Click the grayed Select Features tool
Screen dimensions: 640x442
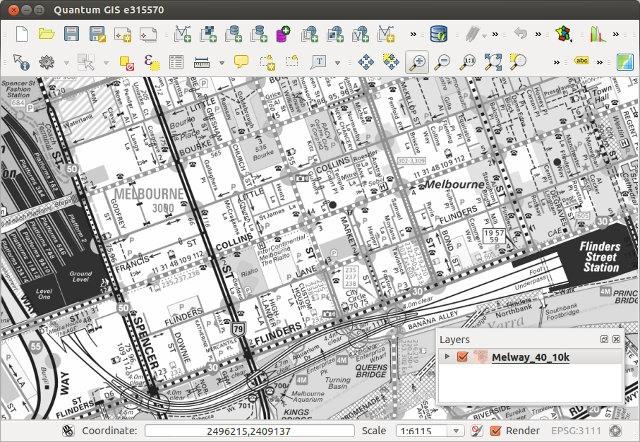[x=86, y=62]
